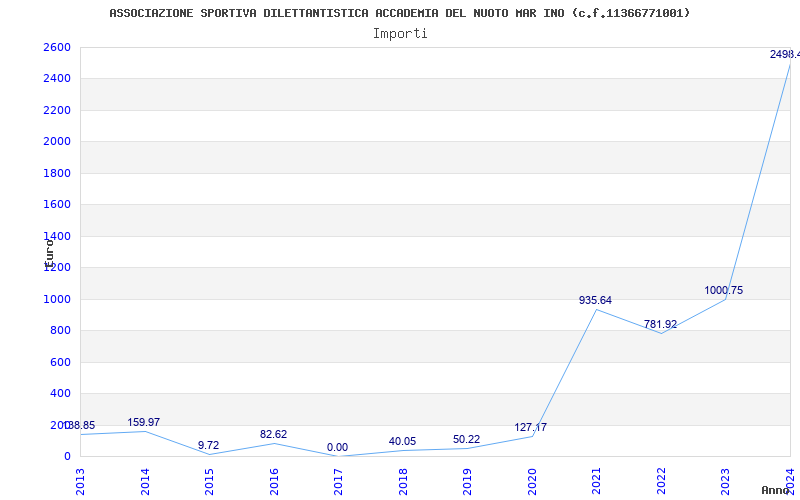Click the 2021 x-axis year label

[596, 481]
